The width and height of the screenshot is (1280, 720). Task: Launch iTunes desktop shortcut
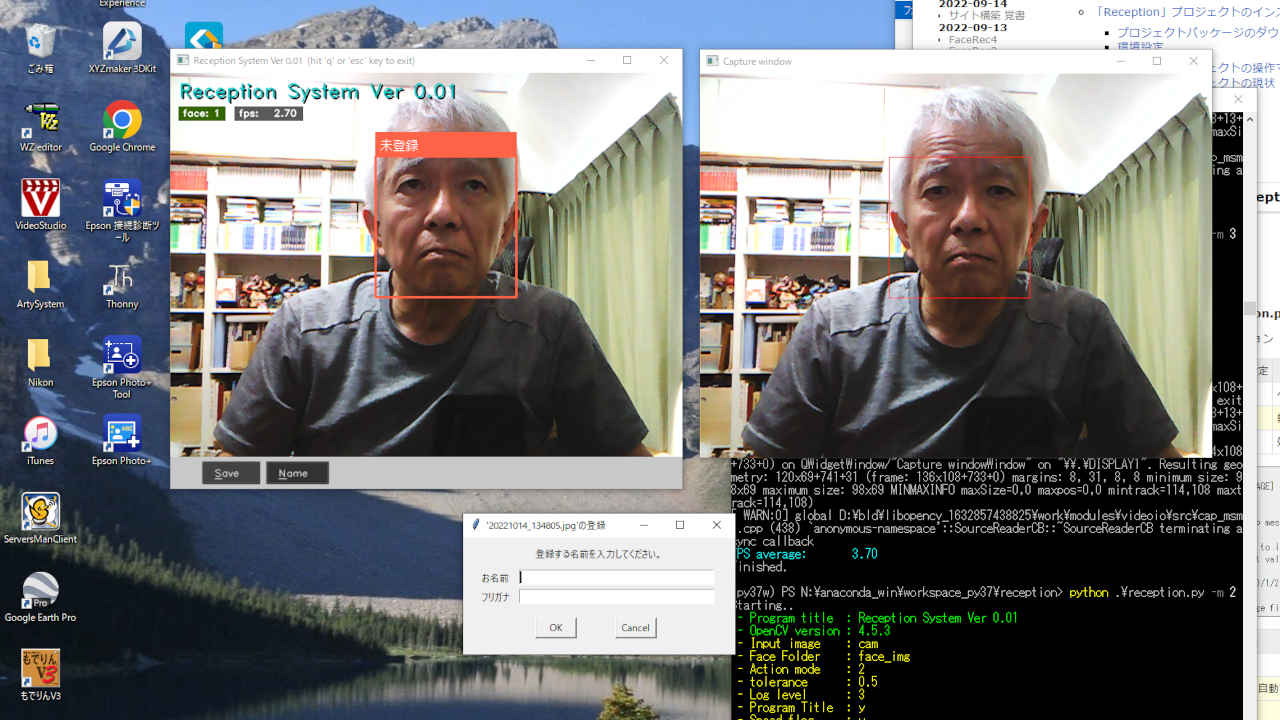click(41, 435)
